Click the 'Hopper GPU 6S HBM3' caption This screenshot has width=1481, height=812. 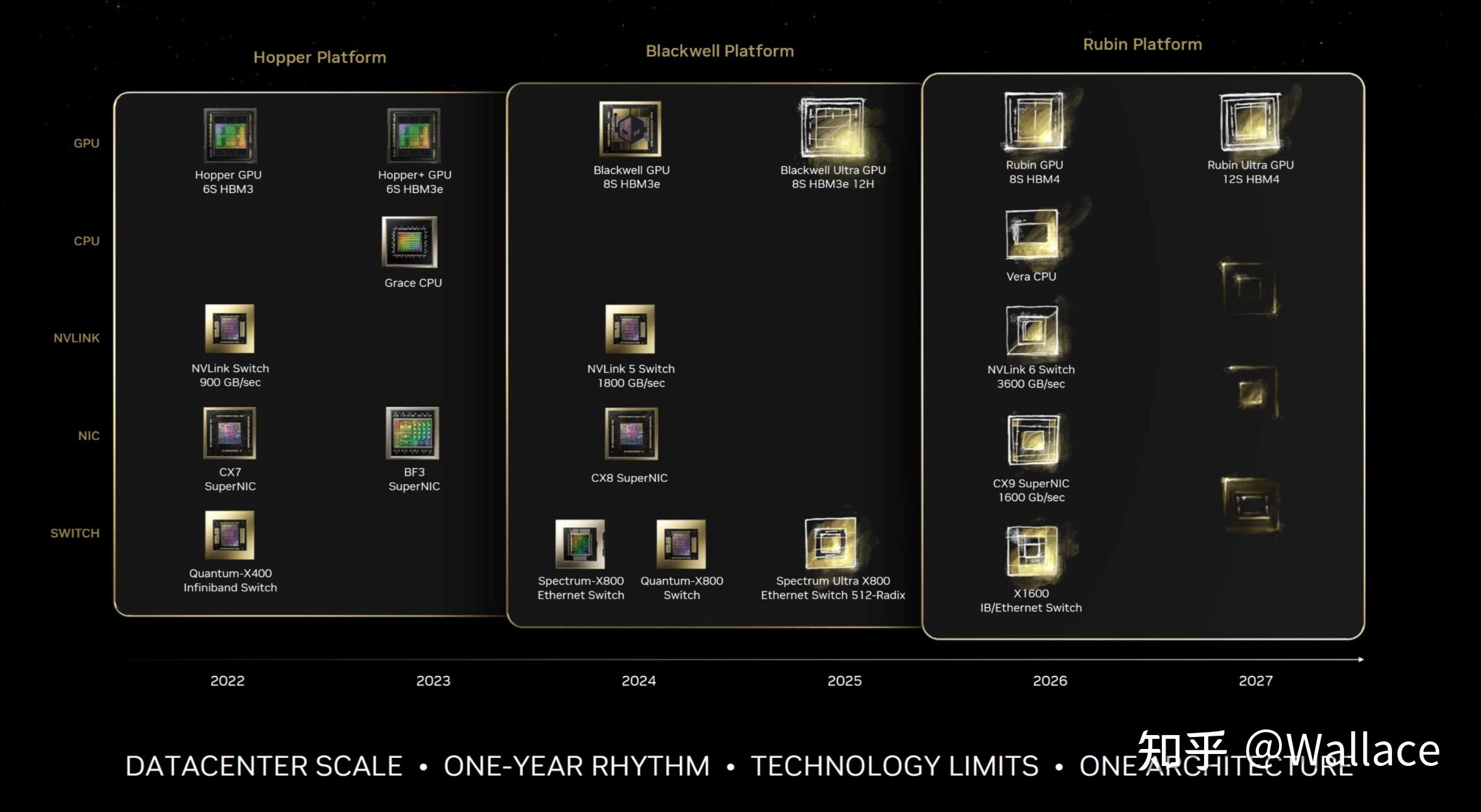228,182
